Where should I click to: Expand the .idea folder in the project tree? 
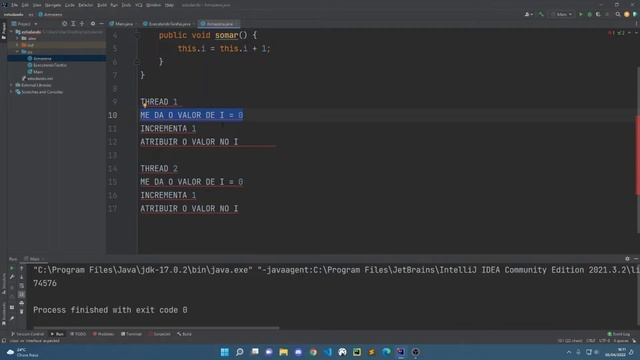click(x=17, y=38)
